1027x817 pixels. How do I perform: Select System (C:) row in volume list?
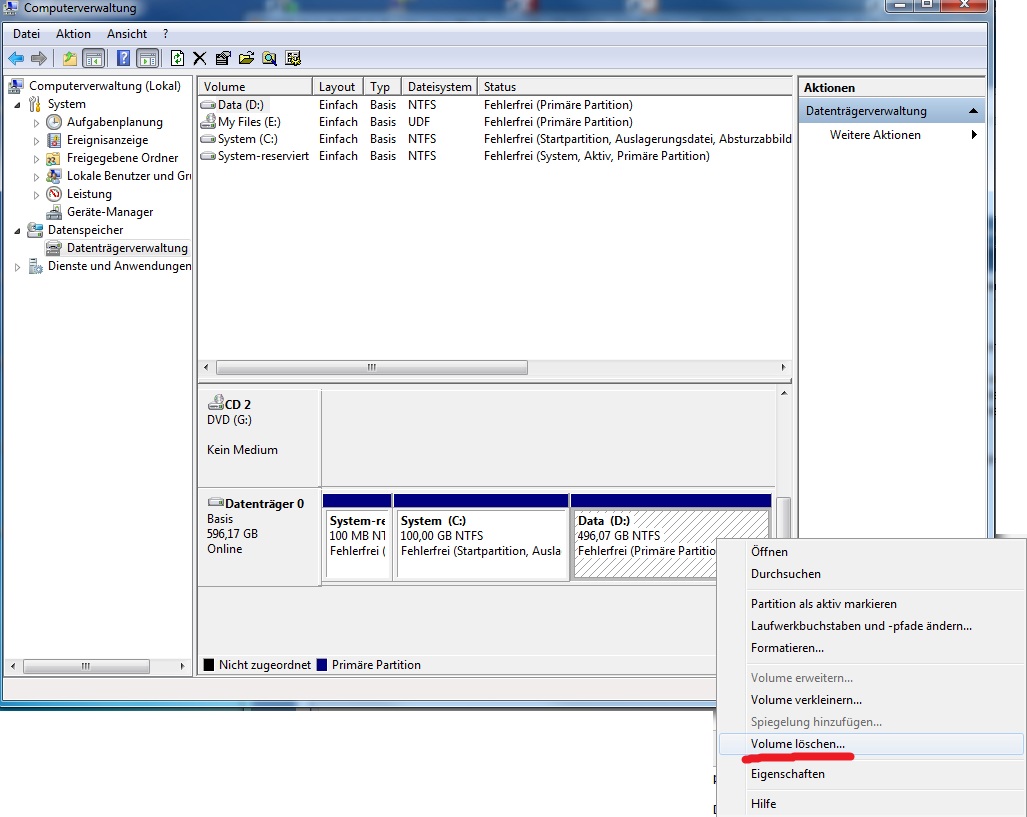pyautogui.click(x=495, y=139)
